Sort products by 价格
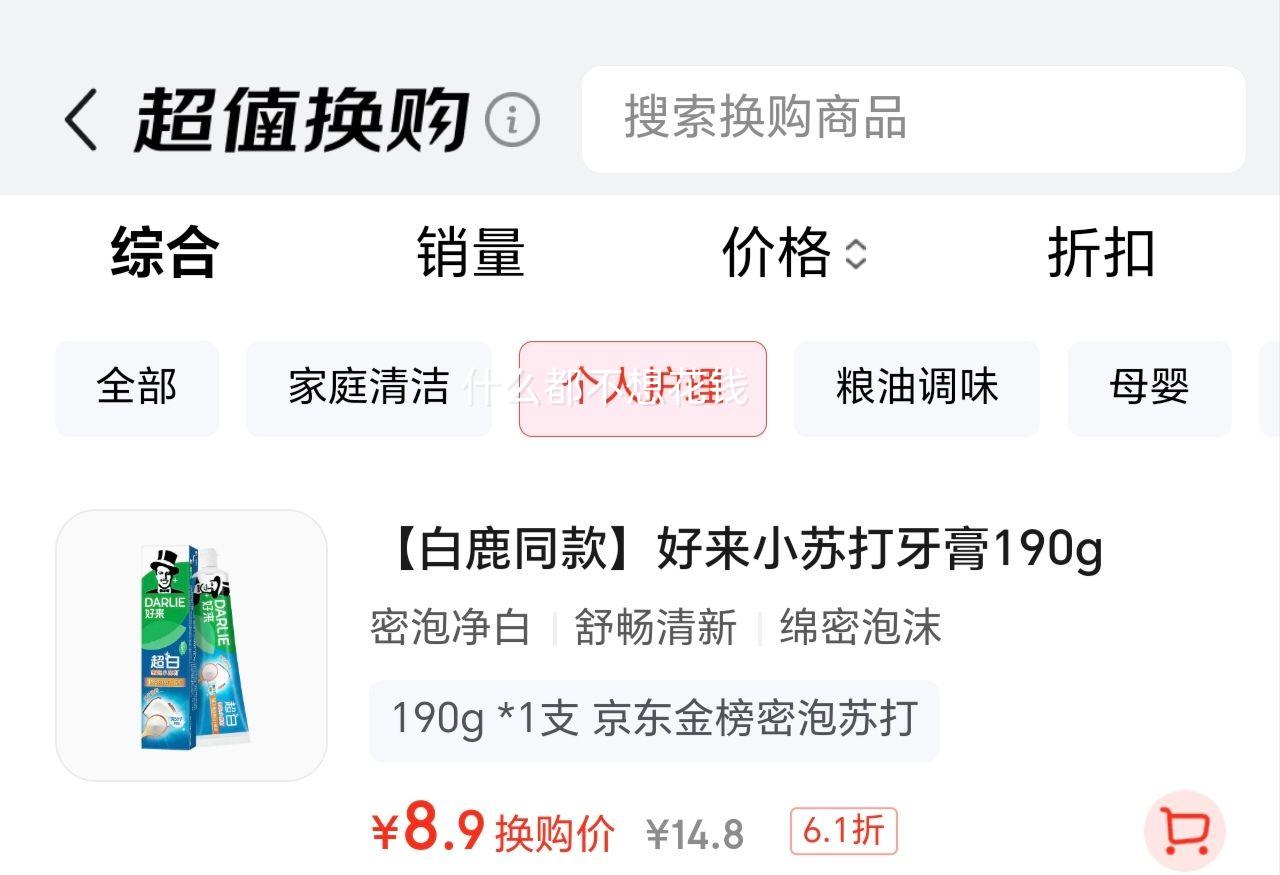Viewport: 1280px width, 875px height. (776, 253)
